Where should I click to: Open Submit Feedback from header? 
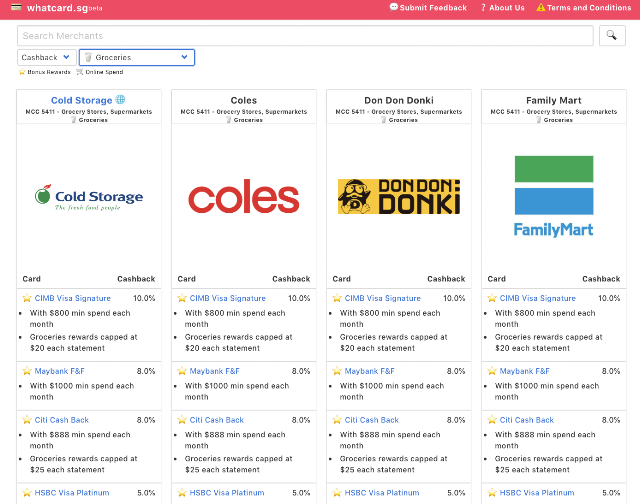428,7
